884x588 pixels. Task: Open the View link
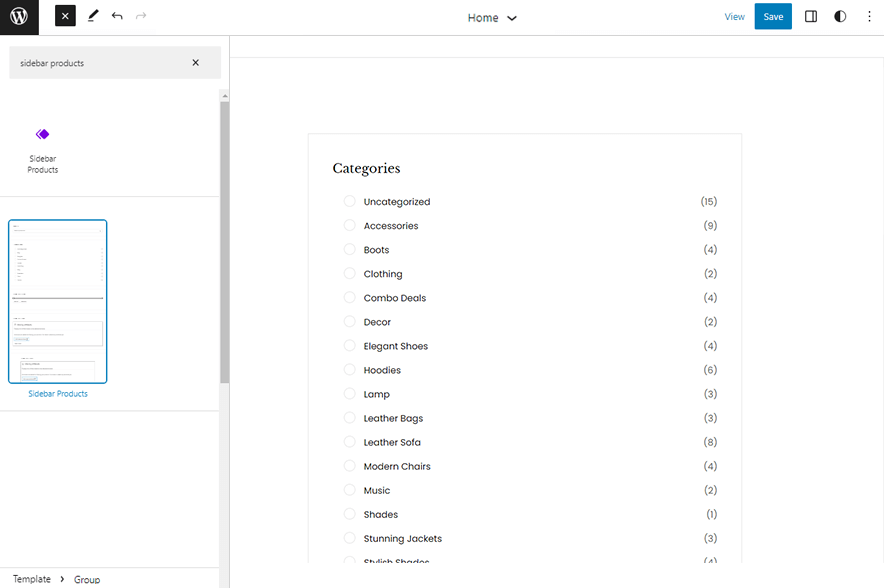[734, 16]
